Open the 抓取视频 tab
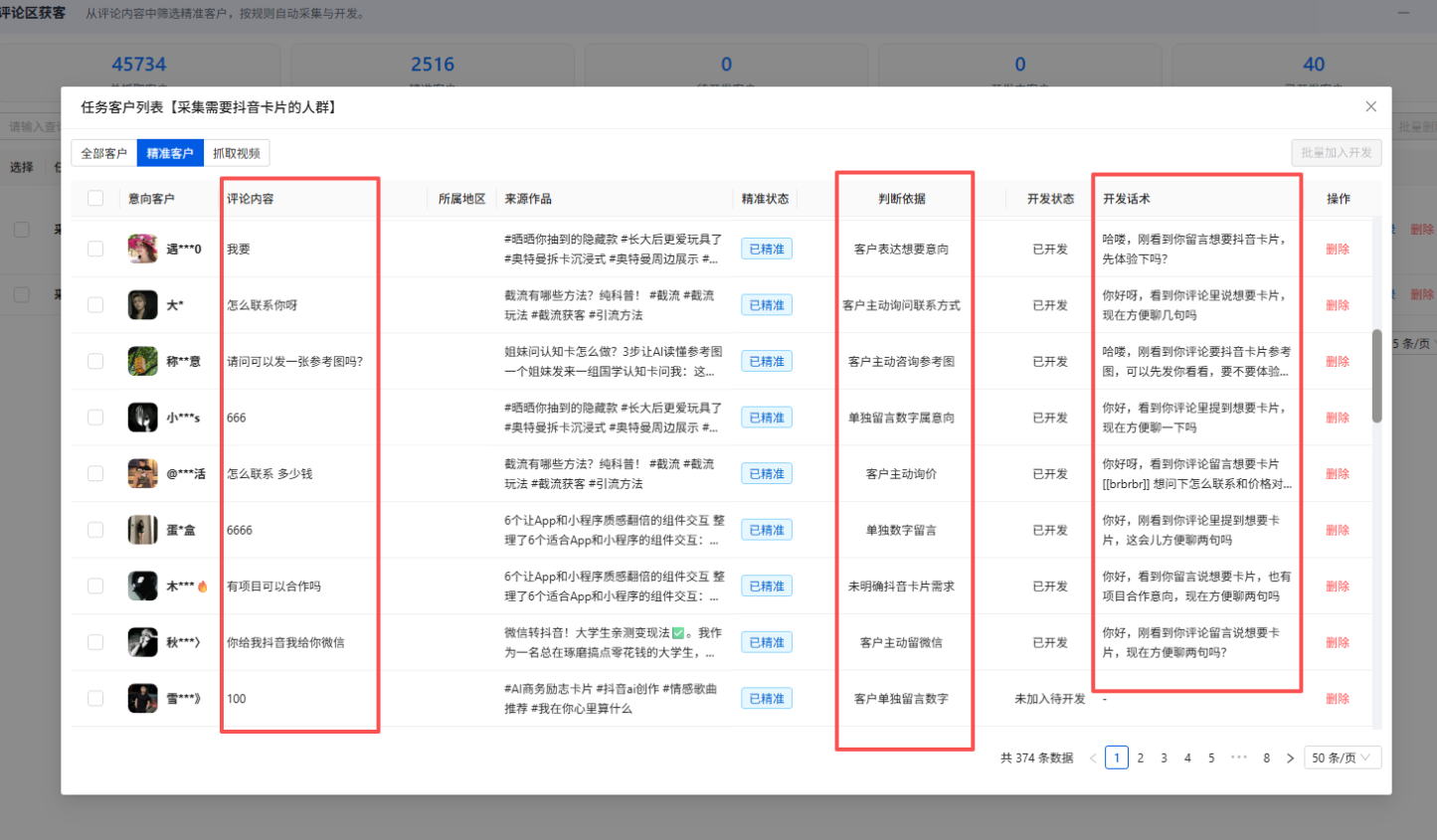 tap(237, 153)
